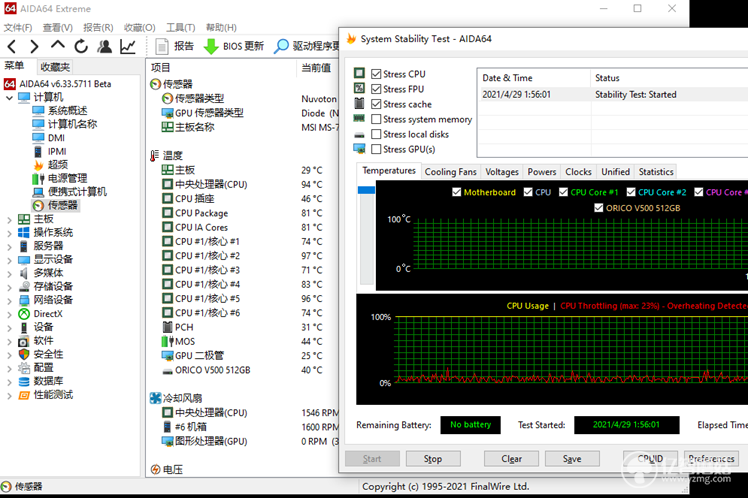Click the CPUID button
Screen dimensions: 748x498
pyautogui.click(x=650, y=459)
